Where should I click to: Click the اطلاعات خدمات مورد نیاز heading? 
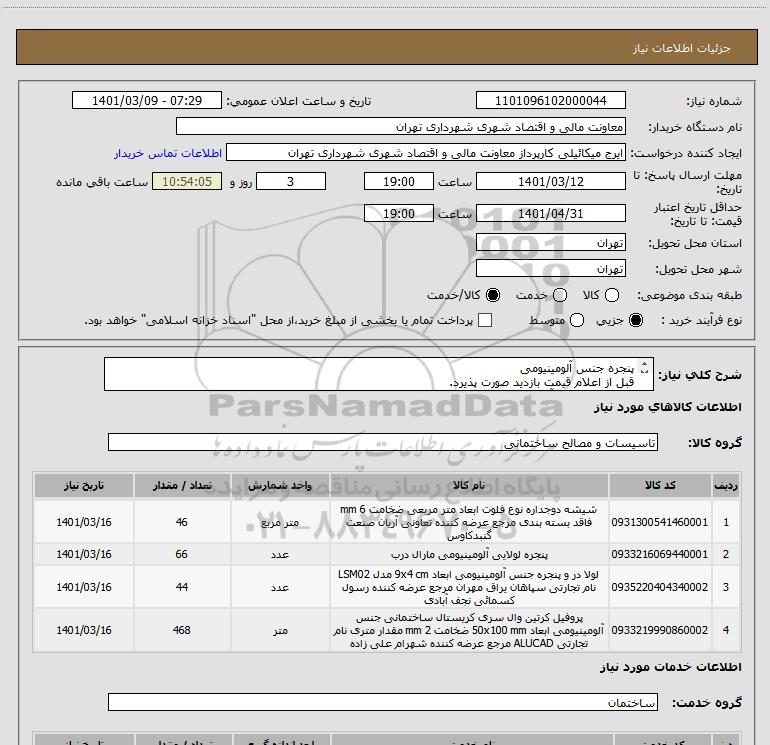[670, 667]
